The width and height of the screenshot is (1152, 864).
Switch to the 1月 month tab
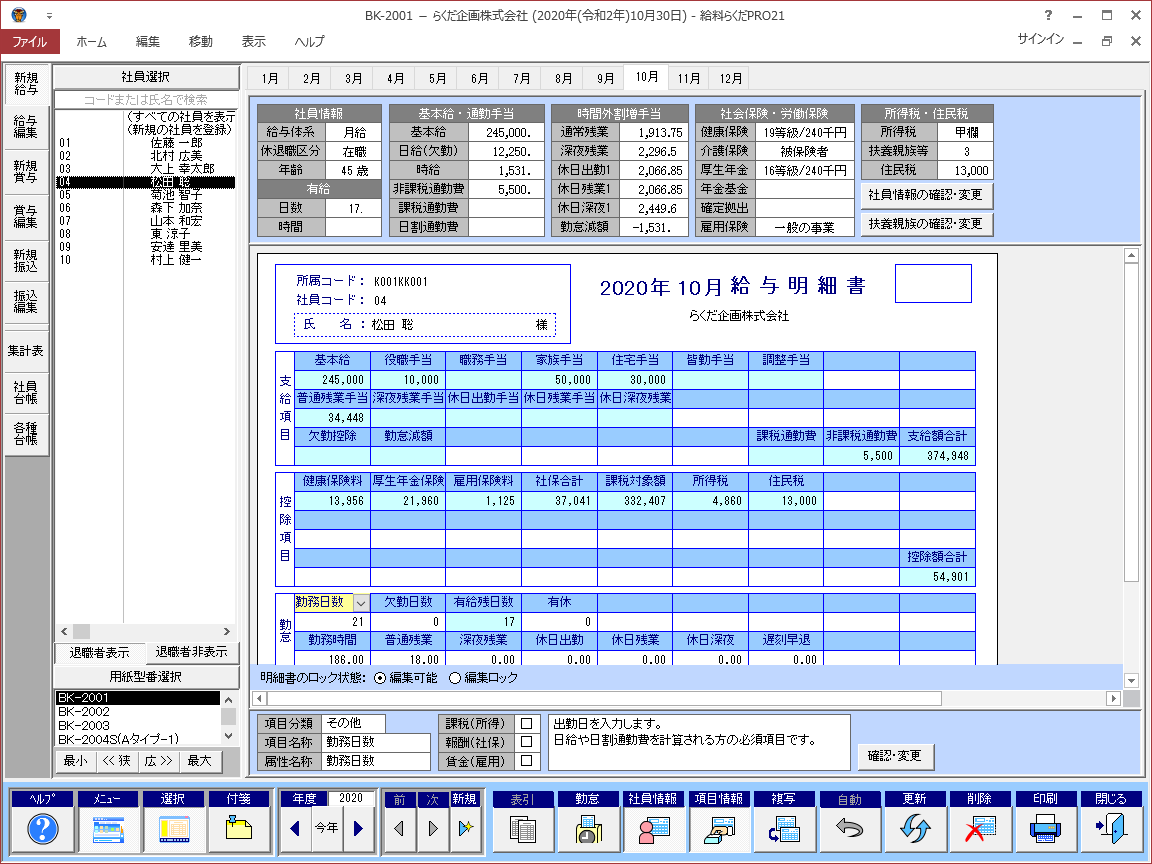click(x=270, y=79)
